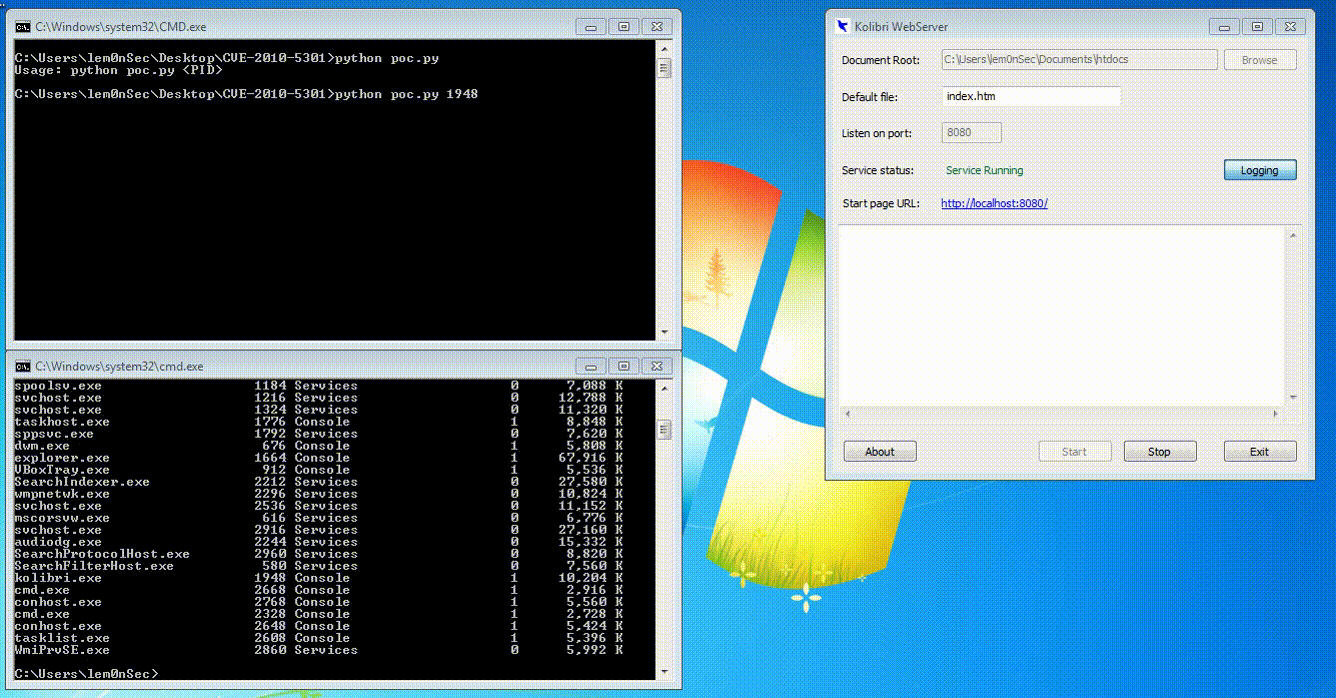Click the VBoxTray.exe row in tasklist

point(319,470)
